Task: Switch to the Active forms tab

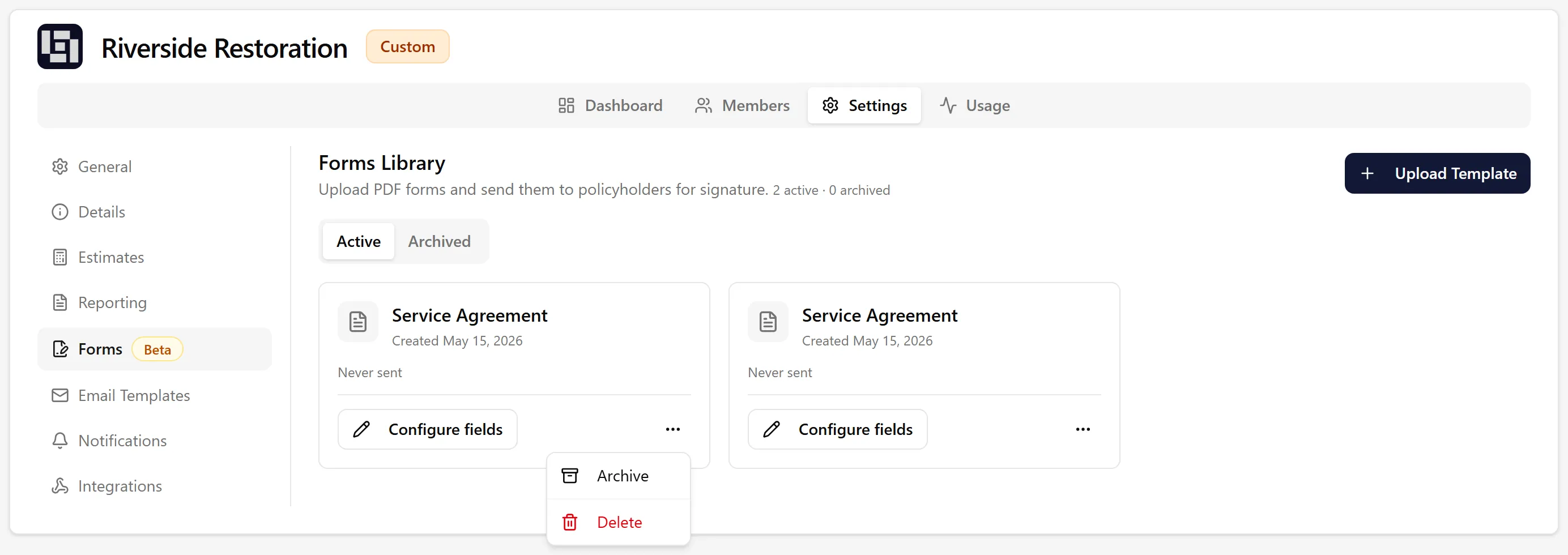Action: (359, 242)
